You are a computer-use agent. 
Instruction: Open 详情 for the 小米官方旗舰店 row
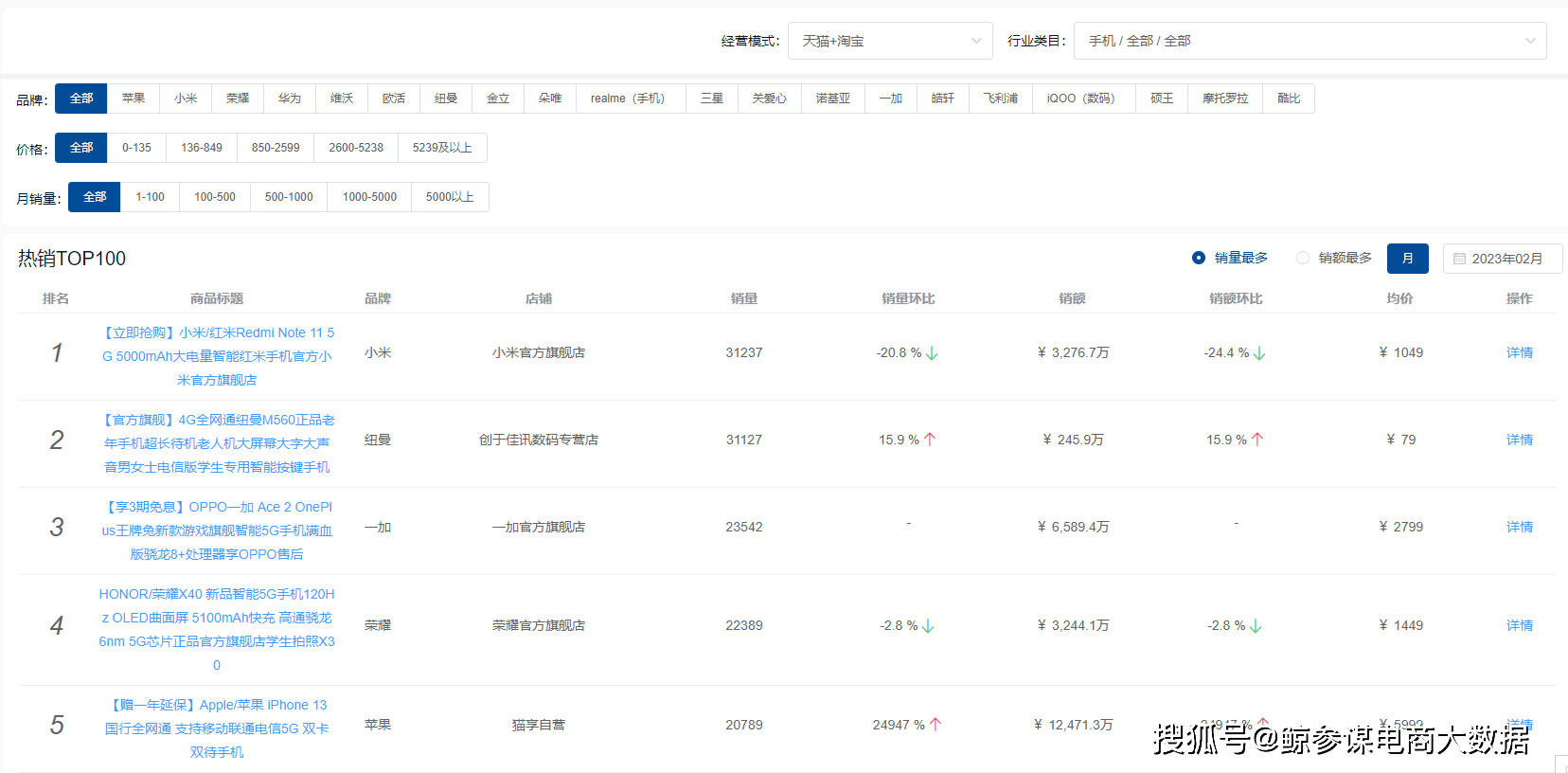tap(1520, 352)
